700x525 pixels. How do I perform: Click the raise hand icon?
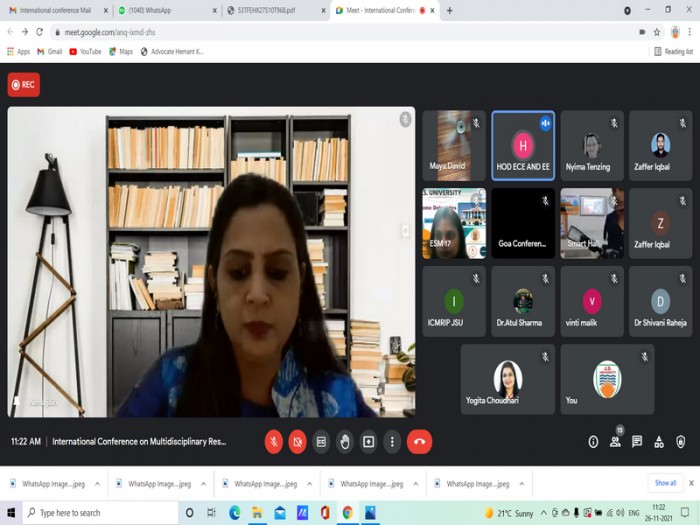(345, 442)
